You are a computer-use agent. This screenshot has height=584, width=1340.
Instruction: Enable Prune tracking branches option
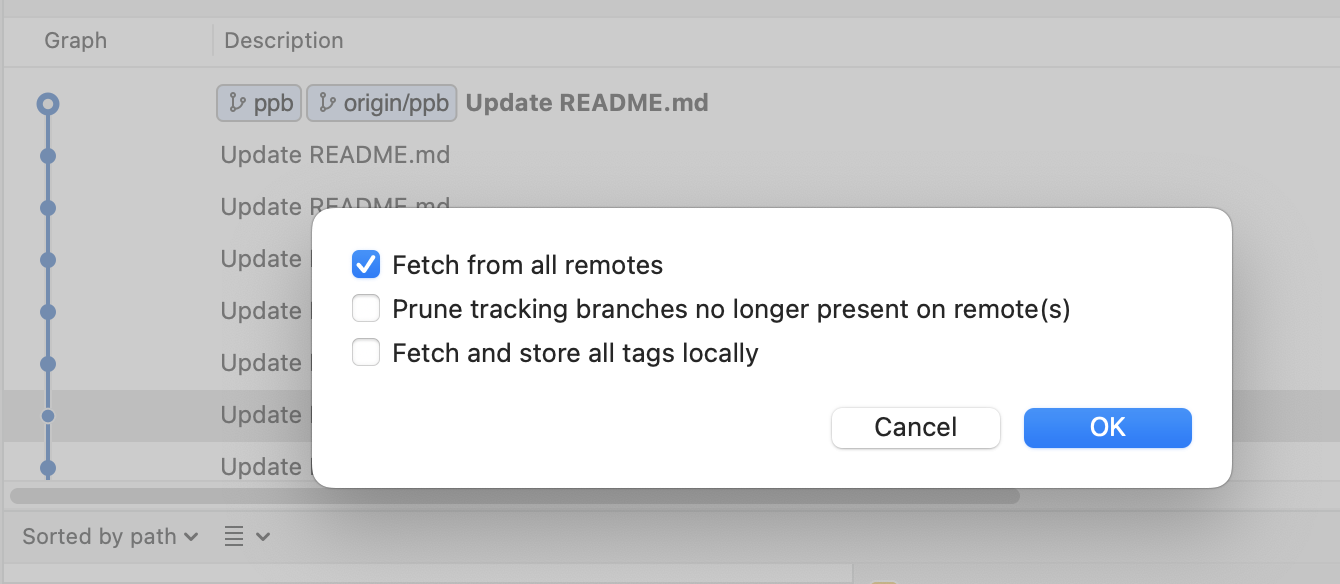point(366,309)
